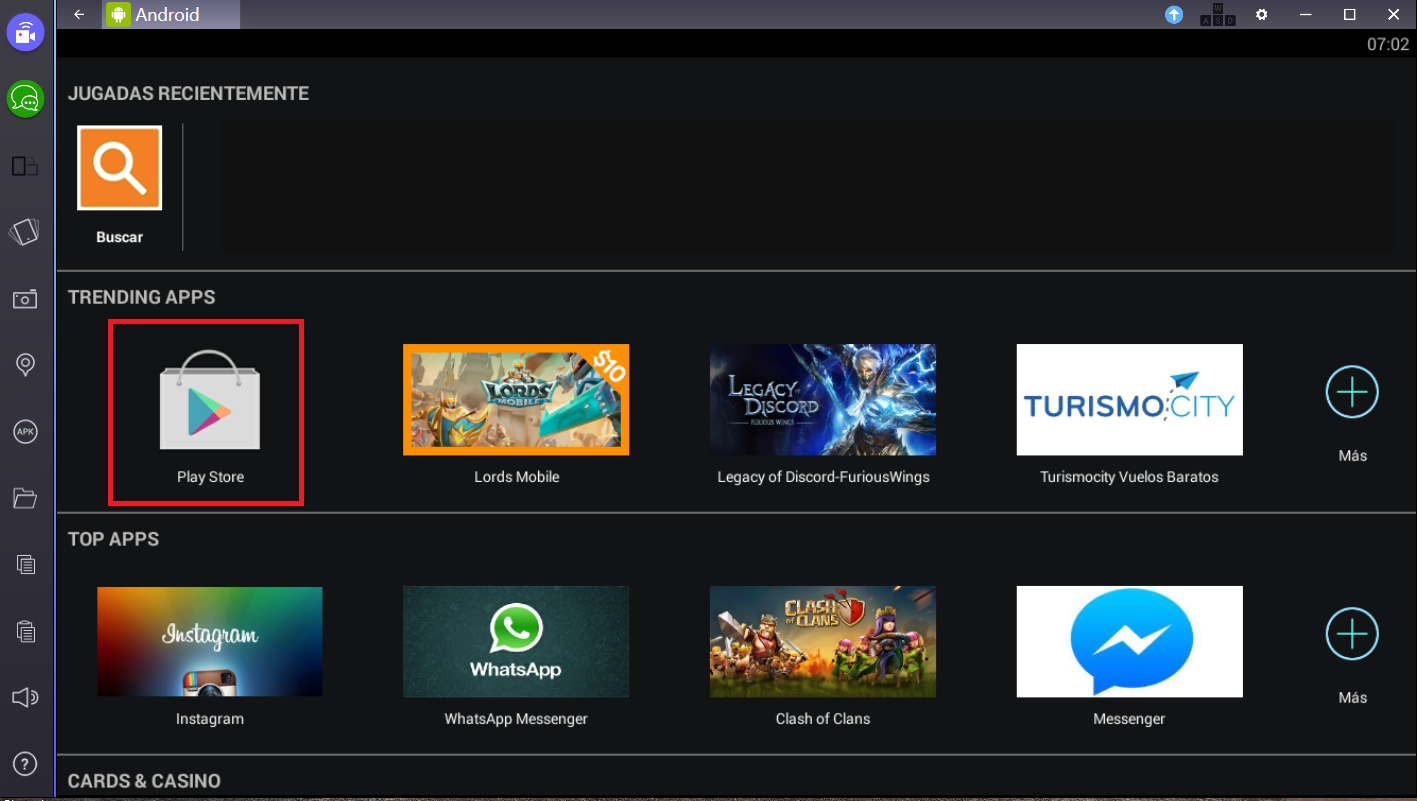This screenshot has width=1417, height=801.
Task: Click the orange Buscar search icon
Action: click(120, 168)
